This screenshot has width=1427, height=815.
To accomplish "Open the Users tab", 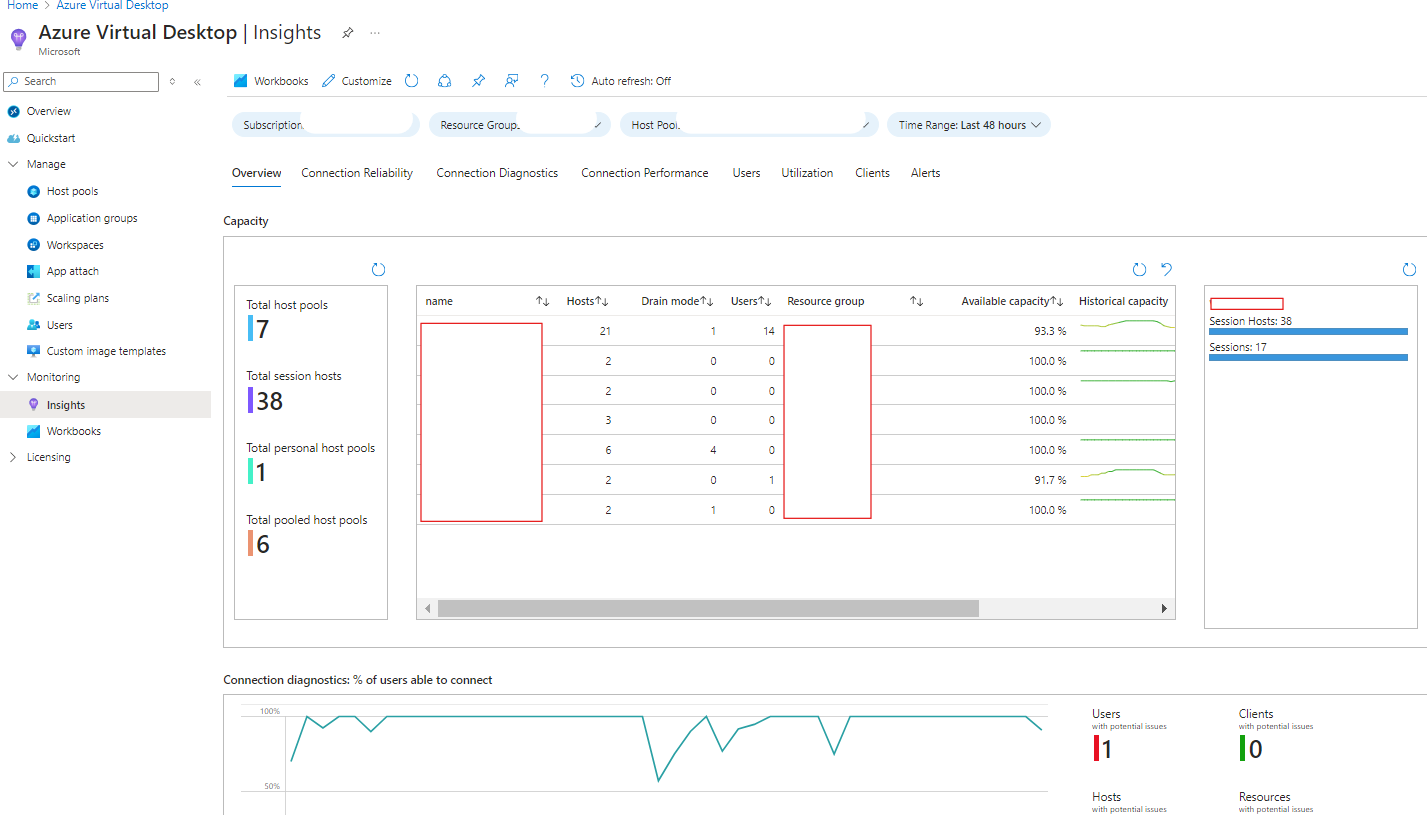I will (746, 173).
